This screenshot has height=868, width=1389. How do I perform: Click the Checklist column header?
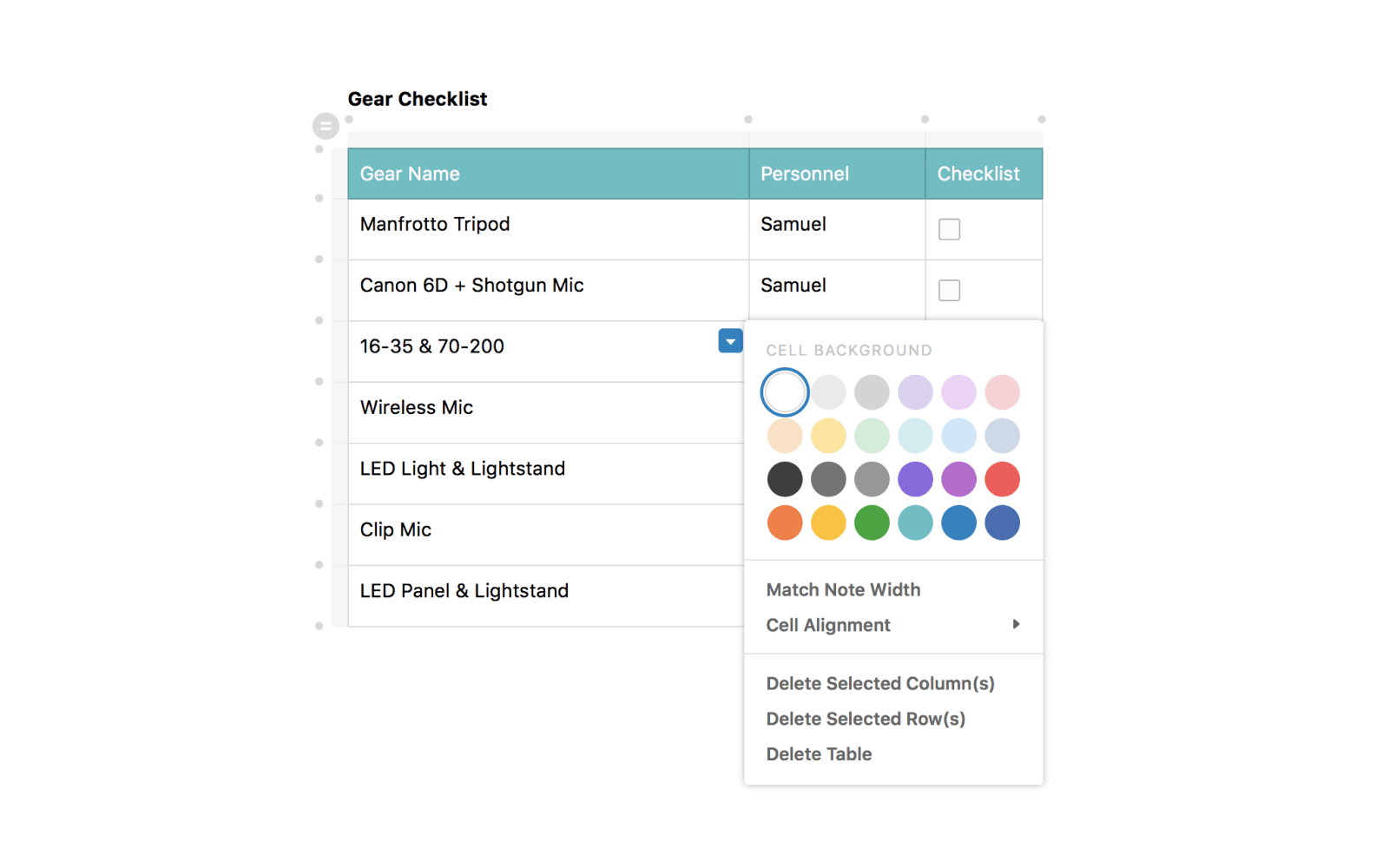click(983, 174)
